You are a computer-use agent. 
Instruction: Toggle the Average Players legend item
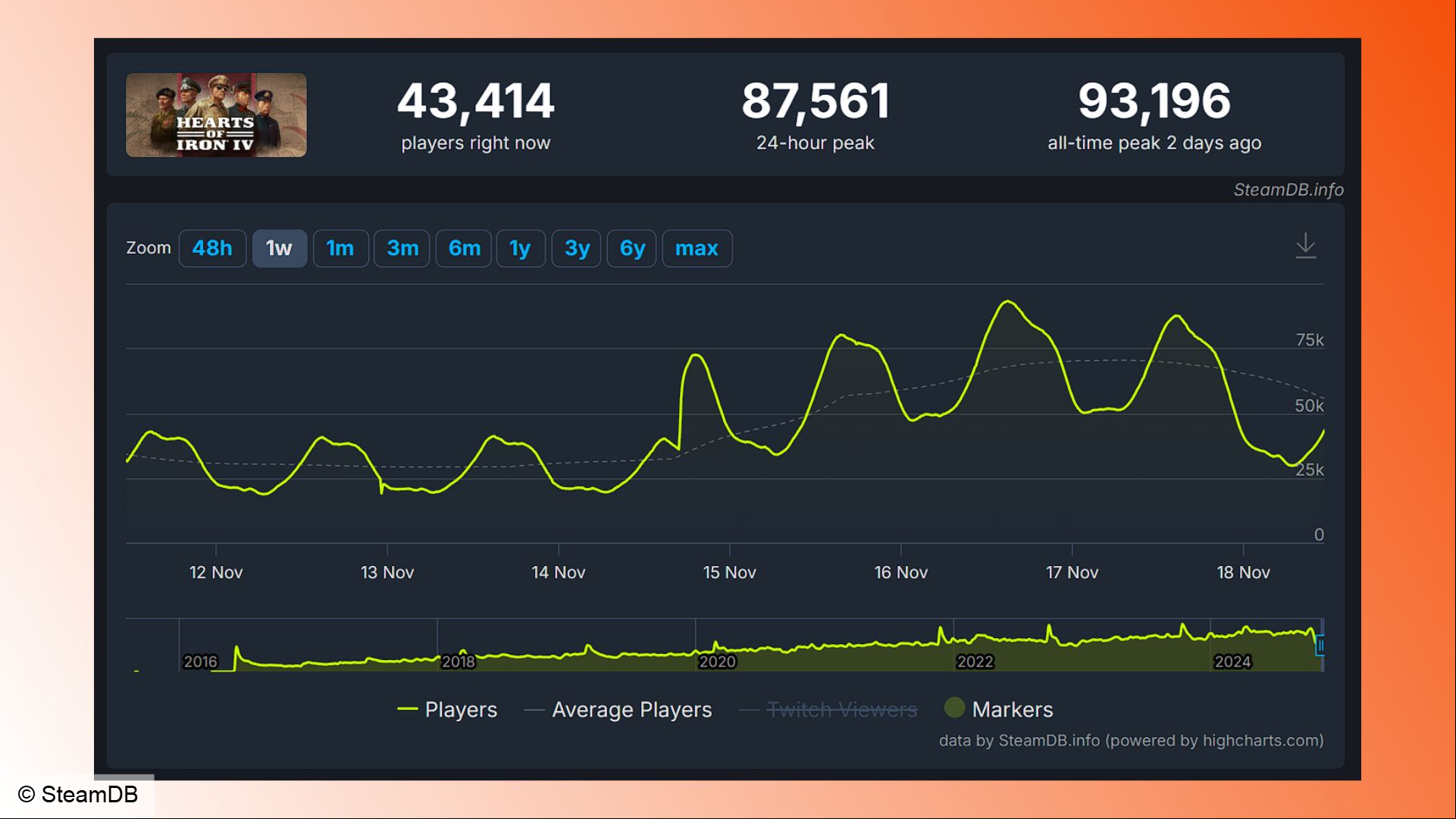click(618, 710)
